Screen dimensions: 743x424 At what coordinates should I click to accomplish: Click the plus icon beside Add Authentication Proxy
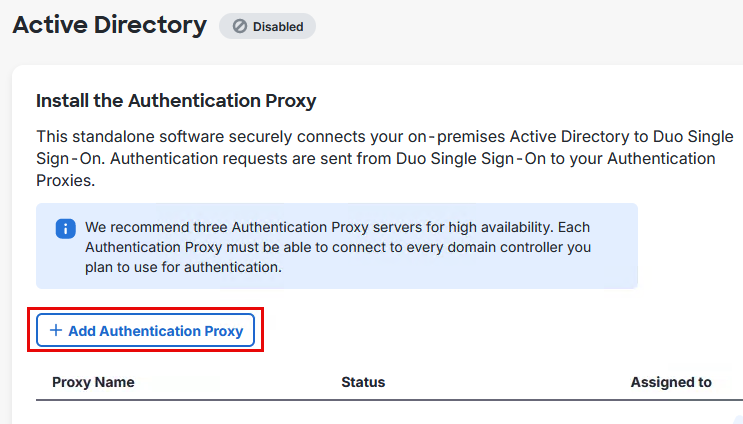(x=56, y=330)
